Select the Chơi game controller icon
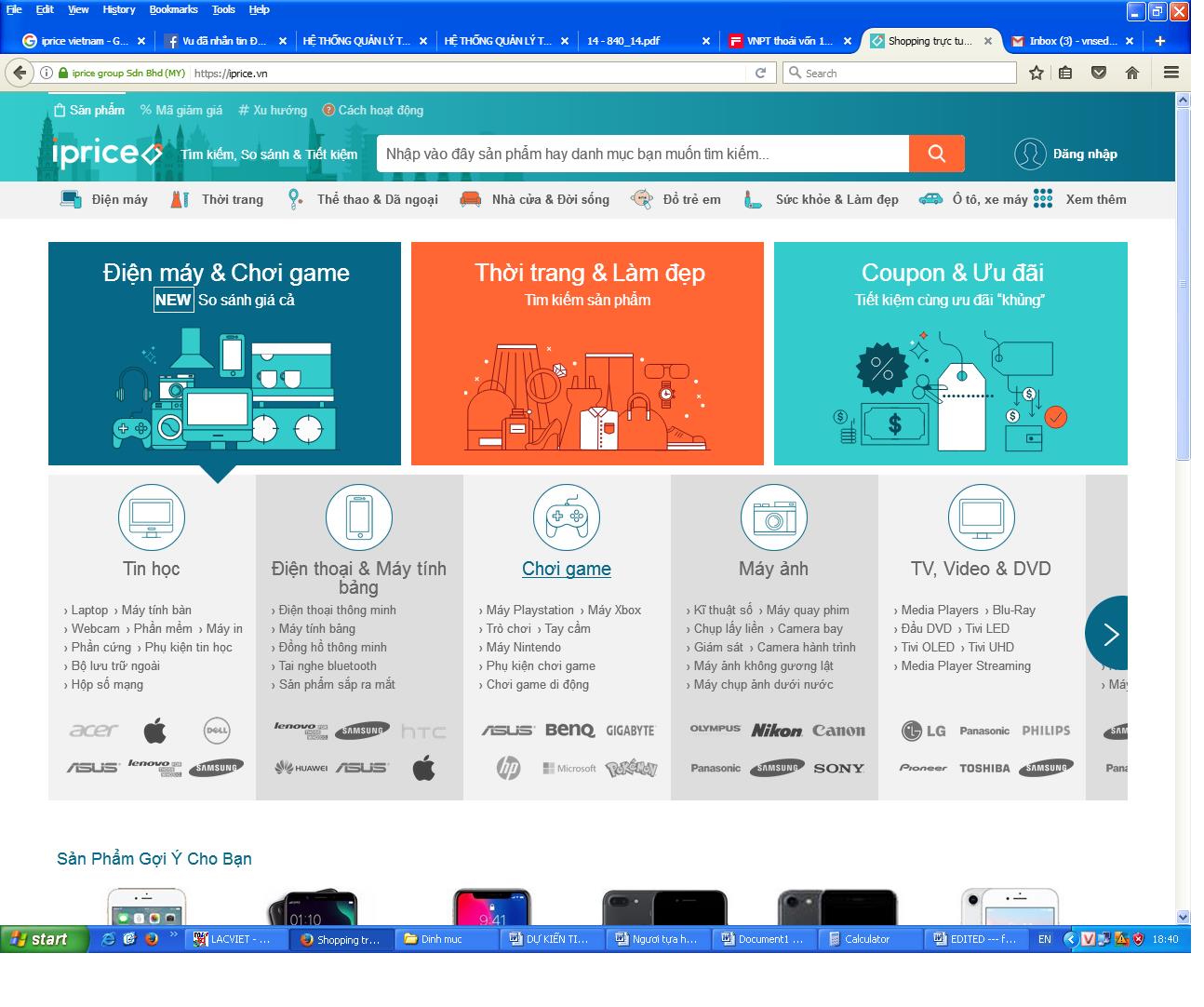The width and height of the screenshot is (1204, 1007). [x=566, y=517]
